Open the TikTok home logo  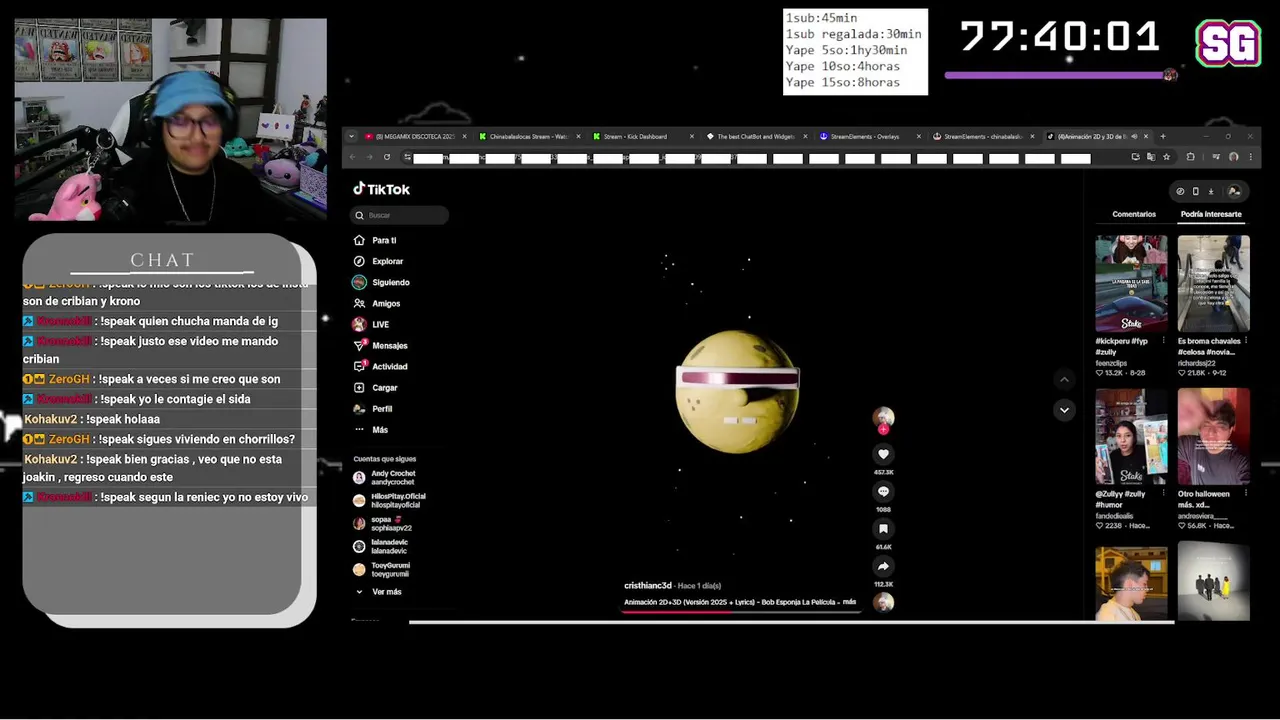coord(381,189)
